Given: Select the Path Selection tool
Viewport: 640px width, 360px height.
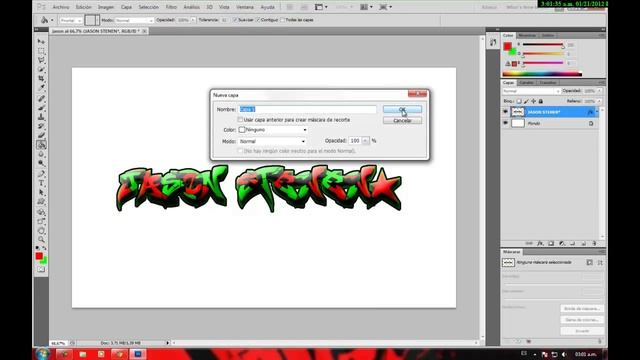Looking at the screenshot, I should click(x=41, y=192).
